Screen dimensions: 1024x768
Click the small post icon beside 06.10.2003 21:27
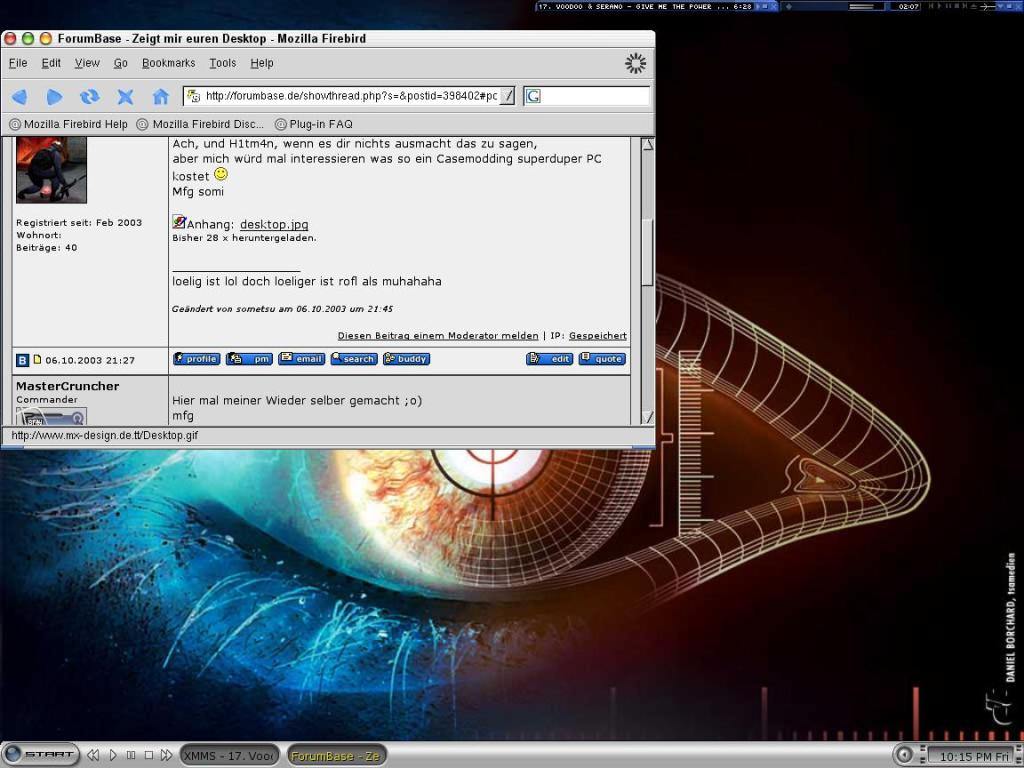pyautogui.click(x=37, y=359)
